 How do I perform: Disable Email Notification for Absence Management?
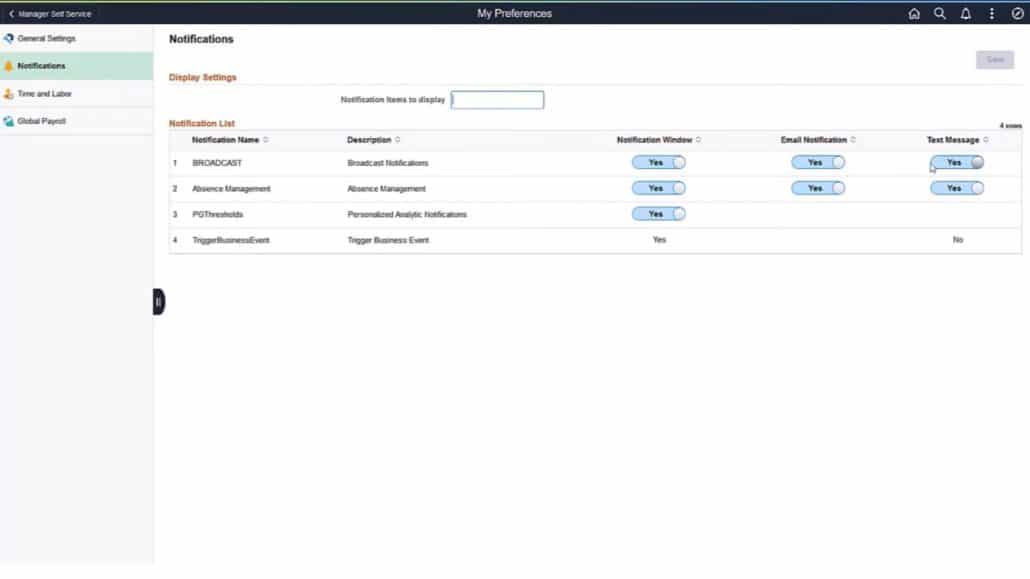click(817, 188)
